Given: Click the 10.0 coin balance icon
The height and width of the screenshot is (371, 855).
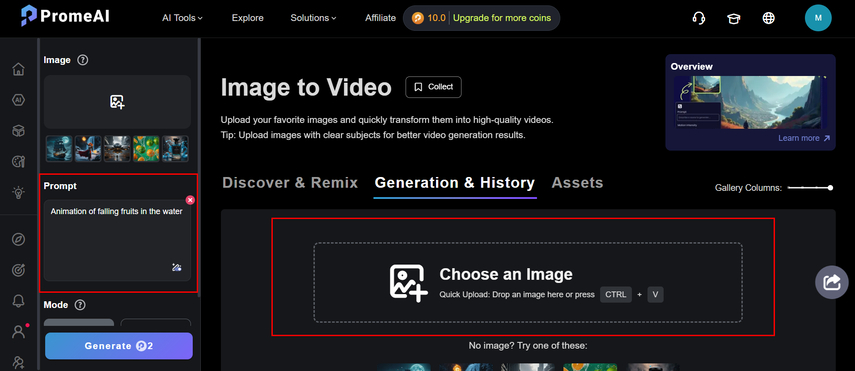Looking at the screenshot, I should 418,18.
